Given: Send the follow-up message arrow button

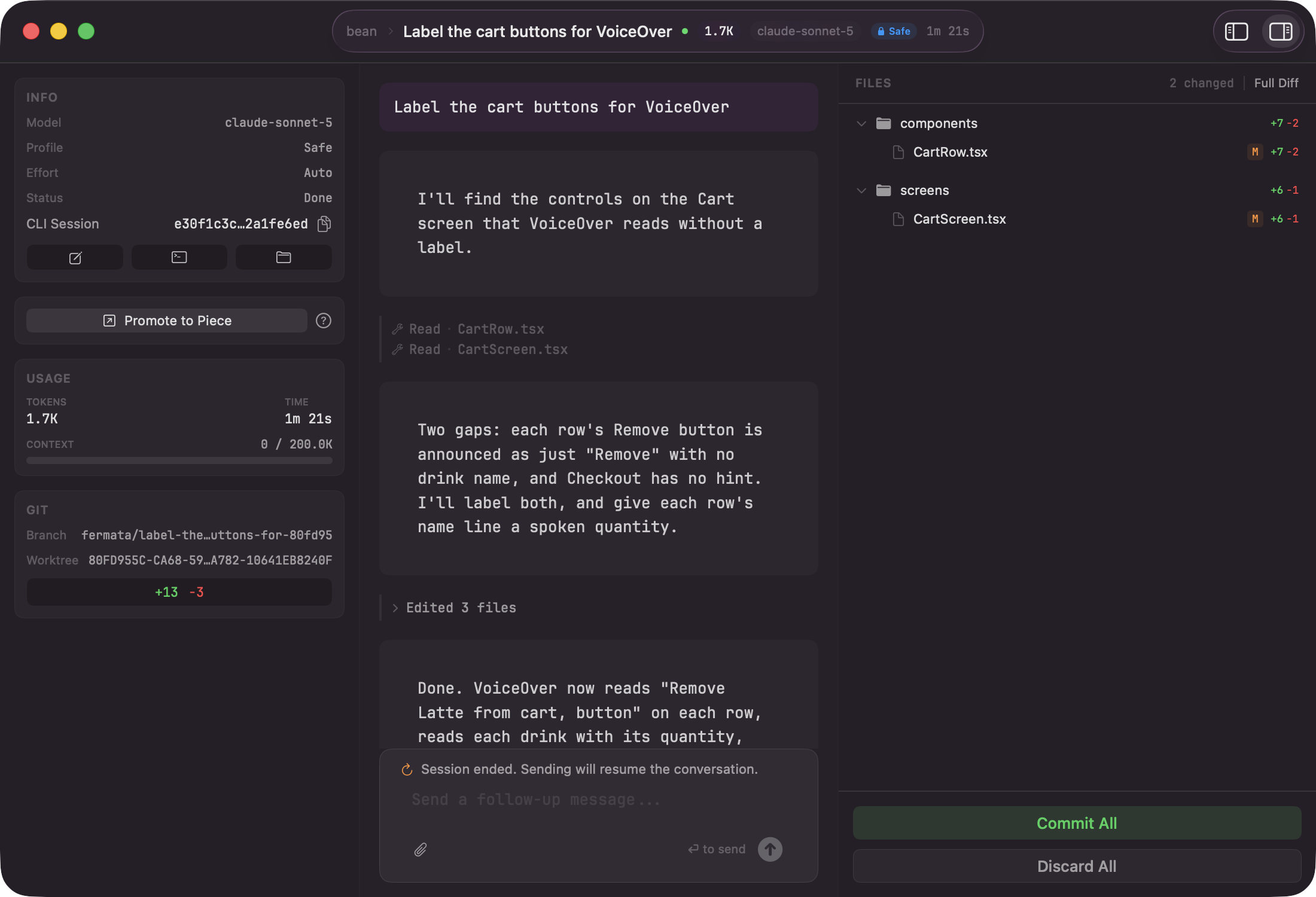Looking at the screenshot, I should coord(770,849).
